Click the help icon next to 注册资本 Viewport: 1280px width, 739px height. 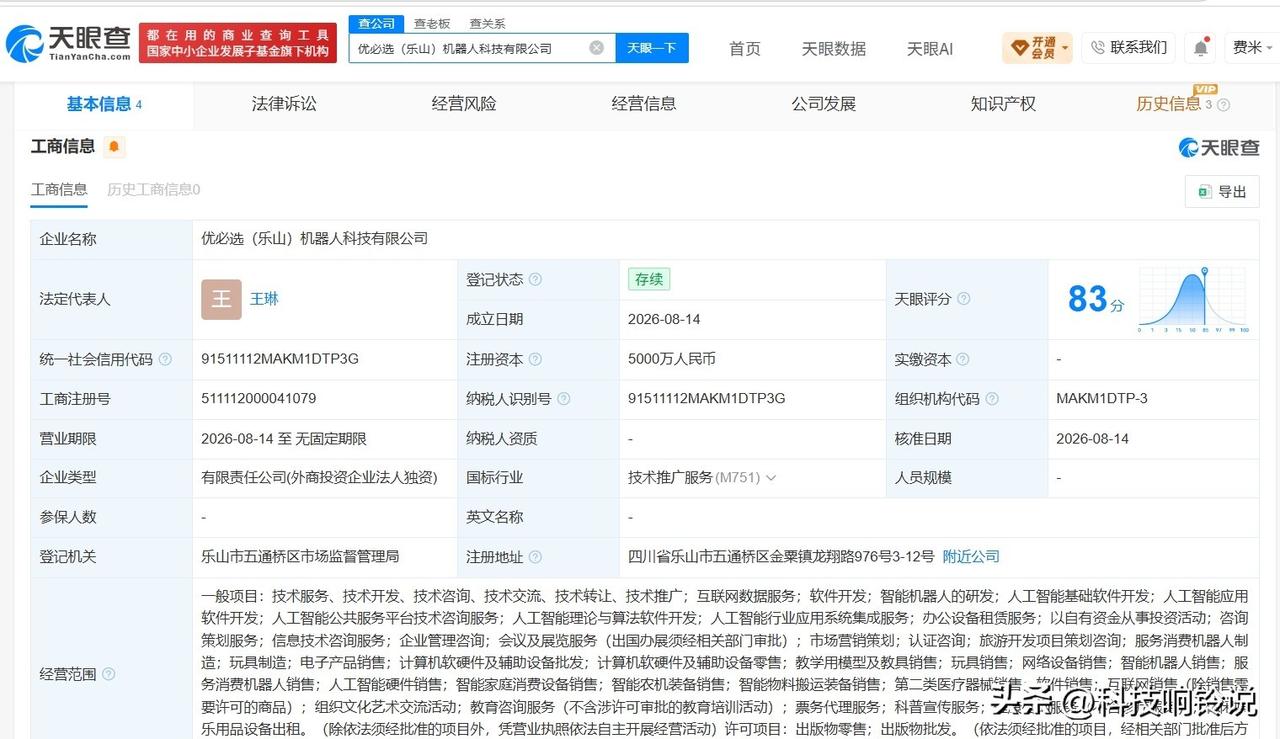(x=535, y=359)
